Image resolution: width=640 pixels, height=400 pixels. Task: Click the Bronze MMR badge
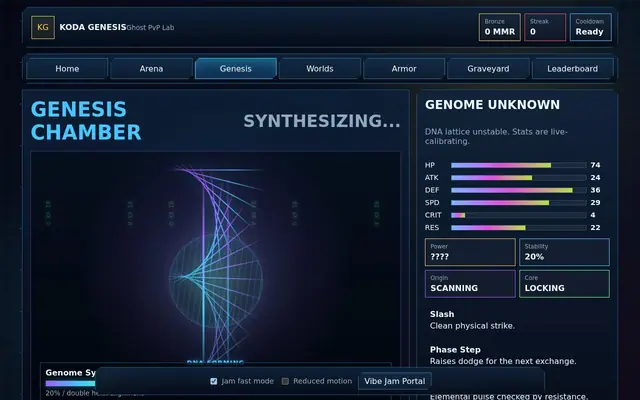pyautogui.click(x=500, y=27)
